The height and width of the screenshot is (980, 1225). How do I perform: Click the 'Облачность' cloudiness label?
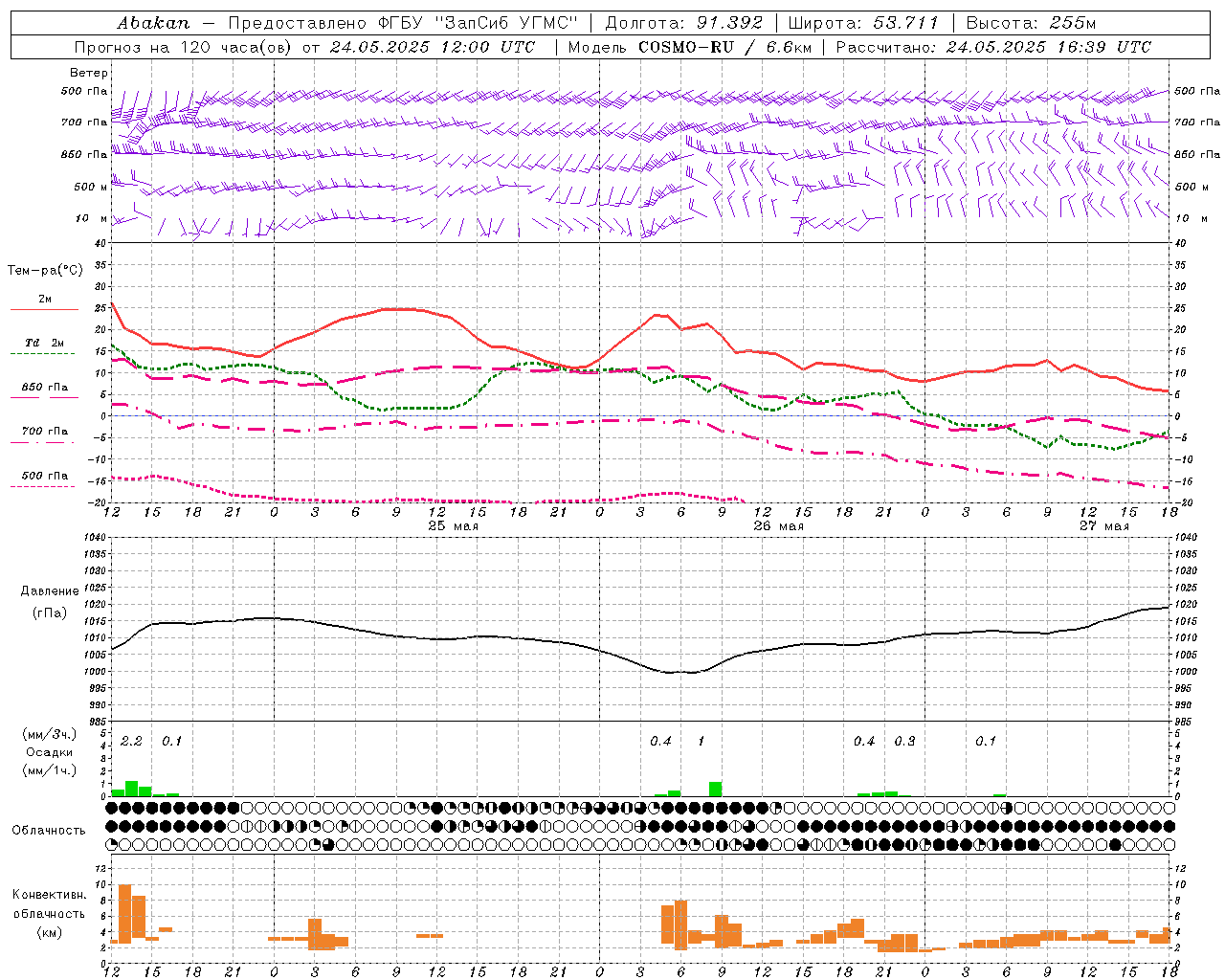(49, 830)
